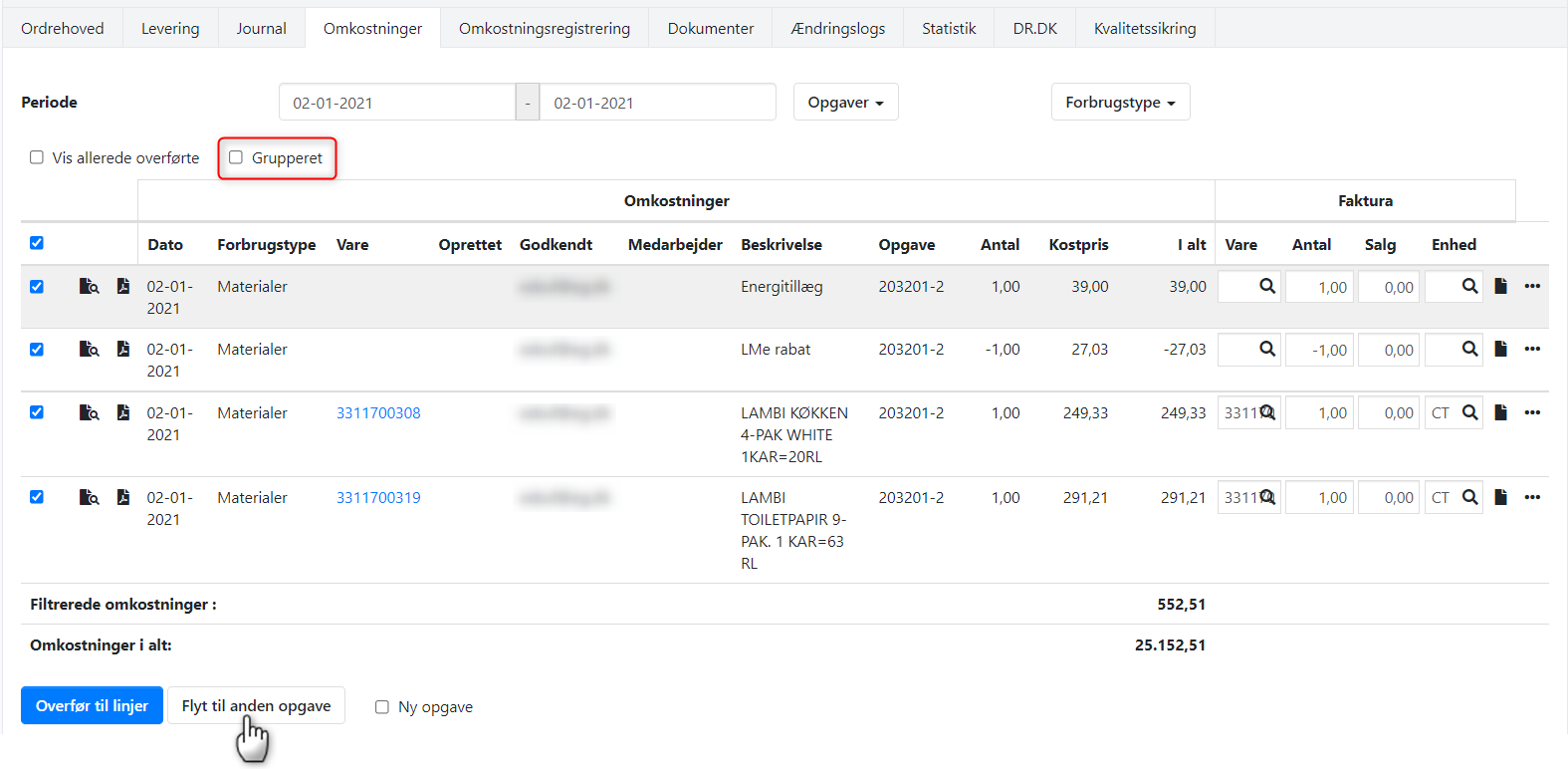Click the Periode start date field
The image size is (1568, 769).
396,103
